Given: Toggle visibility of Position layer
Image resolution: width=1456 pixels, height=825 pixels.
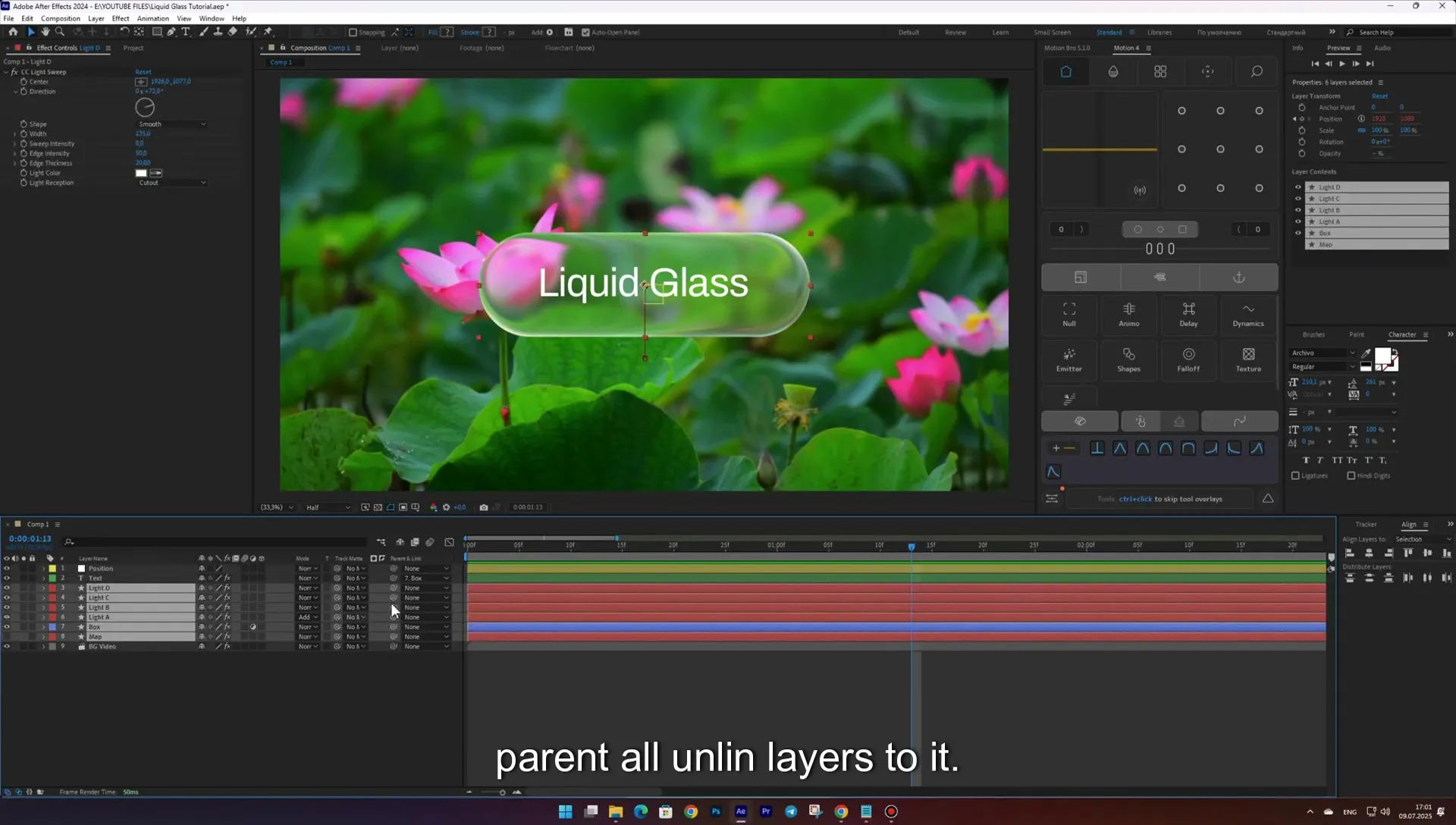Looking at the screenshot, I should [7, 569].
